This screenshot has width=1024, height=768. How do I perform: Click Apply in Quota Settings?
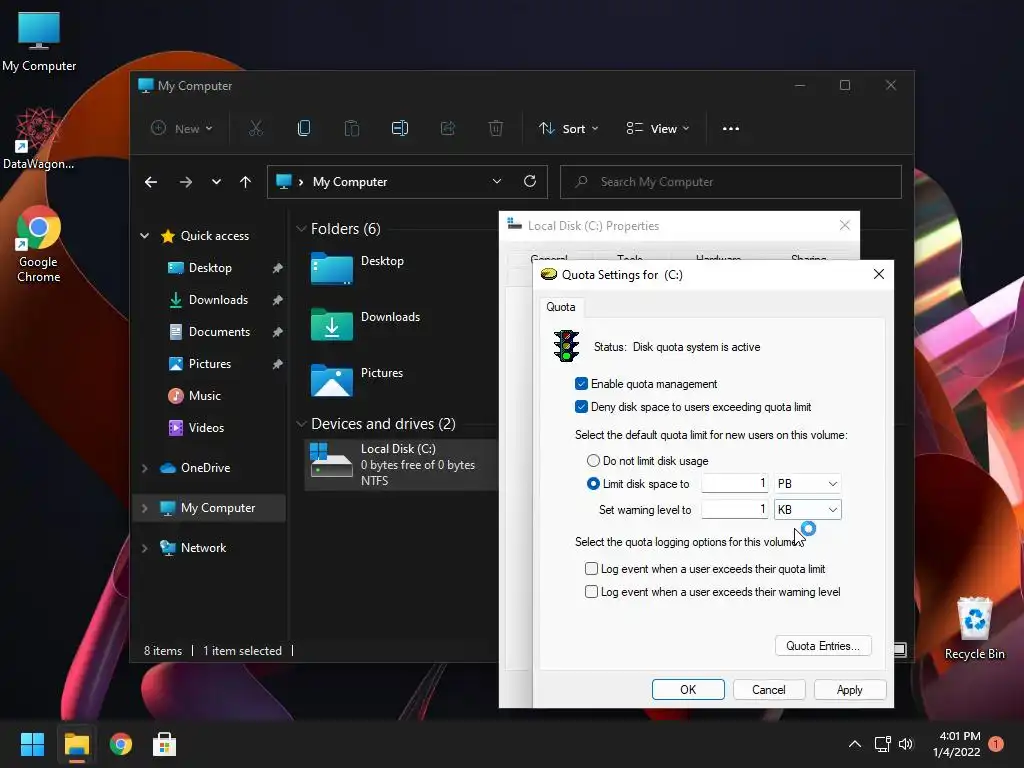pos(850,690)
